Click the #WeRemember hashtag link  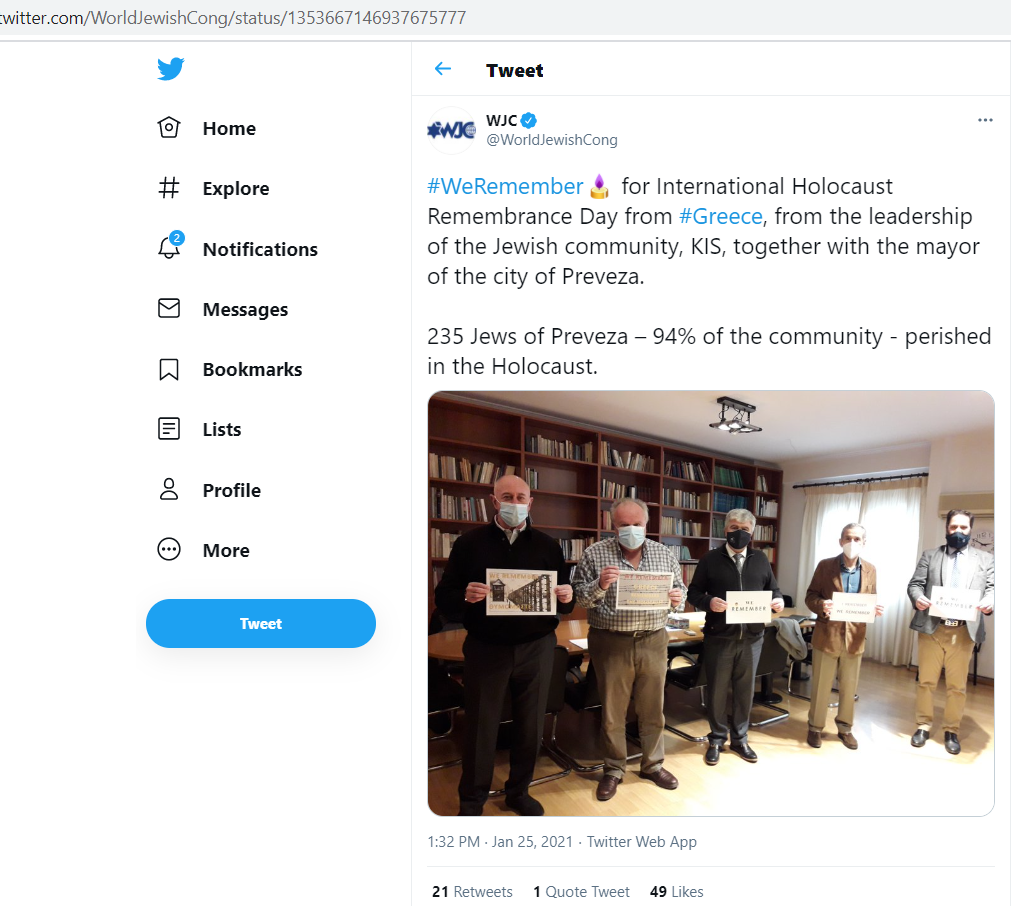[x=505, y=186]
